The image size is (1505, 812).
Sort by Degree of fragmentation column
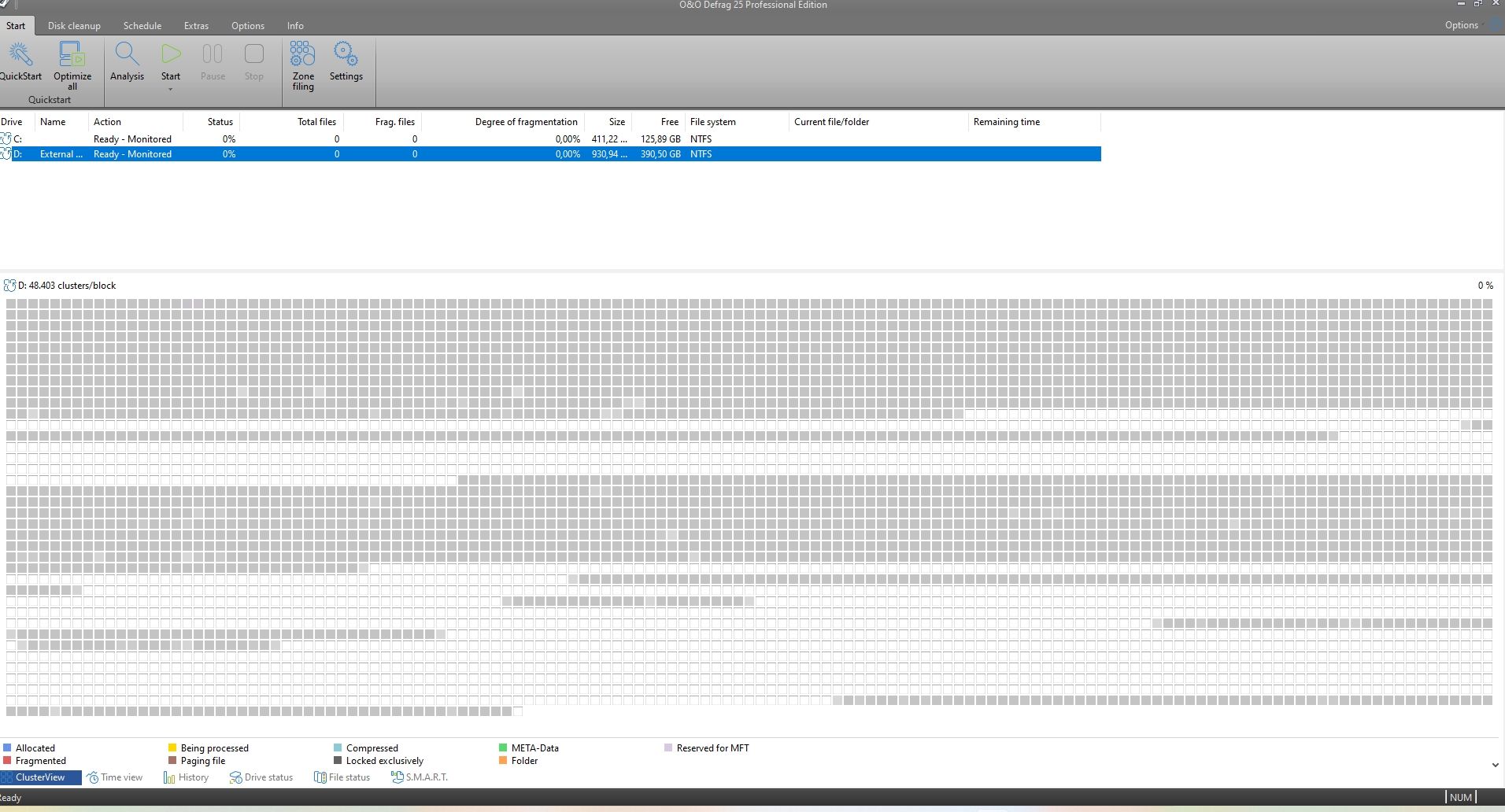point(526,122)
